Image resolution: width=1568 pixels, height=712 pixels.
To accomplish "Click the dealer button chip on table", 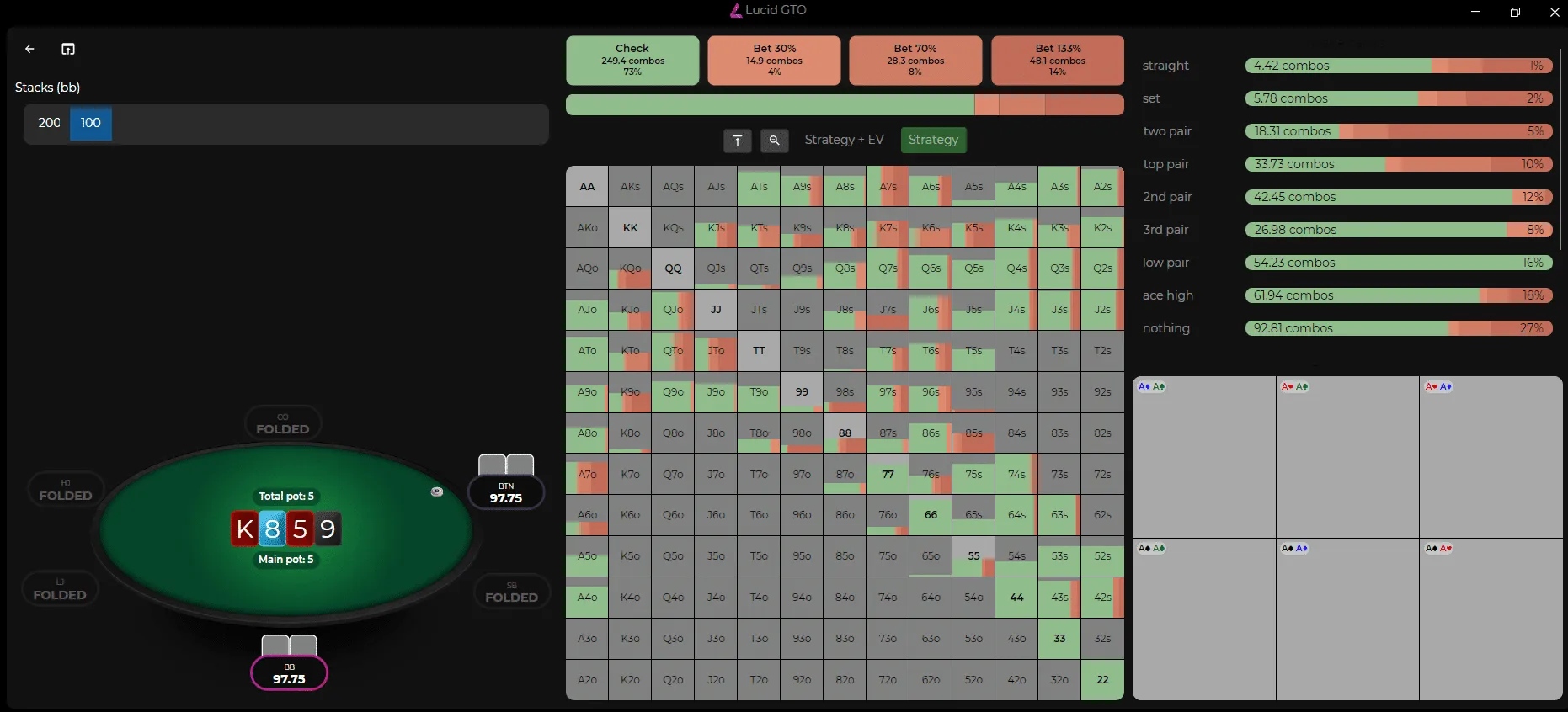I will (436, 491).
